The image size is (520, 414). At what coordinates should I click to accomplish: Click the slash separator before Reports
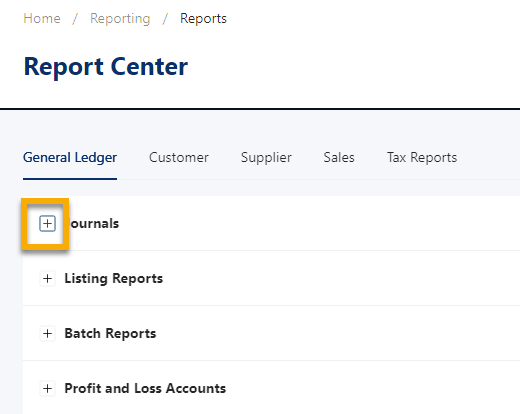pyautogui.click(x=165, y=18)
